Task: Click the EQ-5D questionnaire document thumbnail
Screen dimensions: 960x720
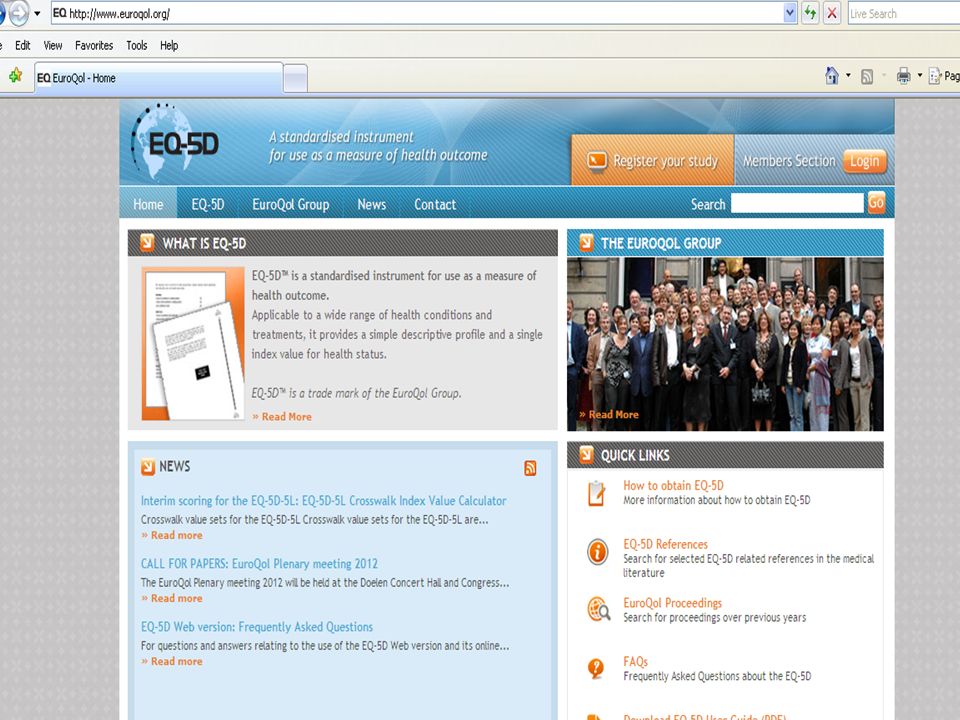Action: (193, 343)
